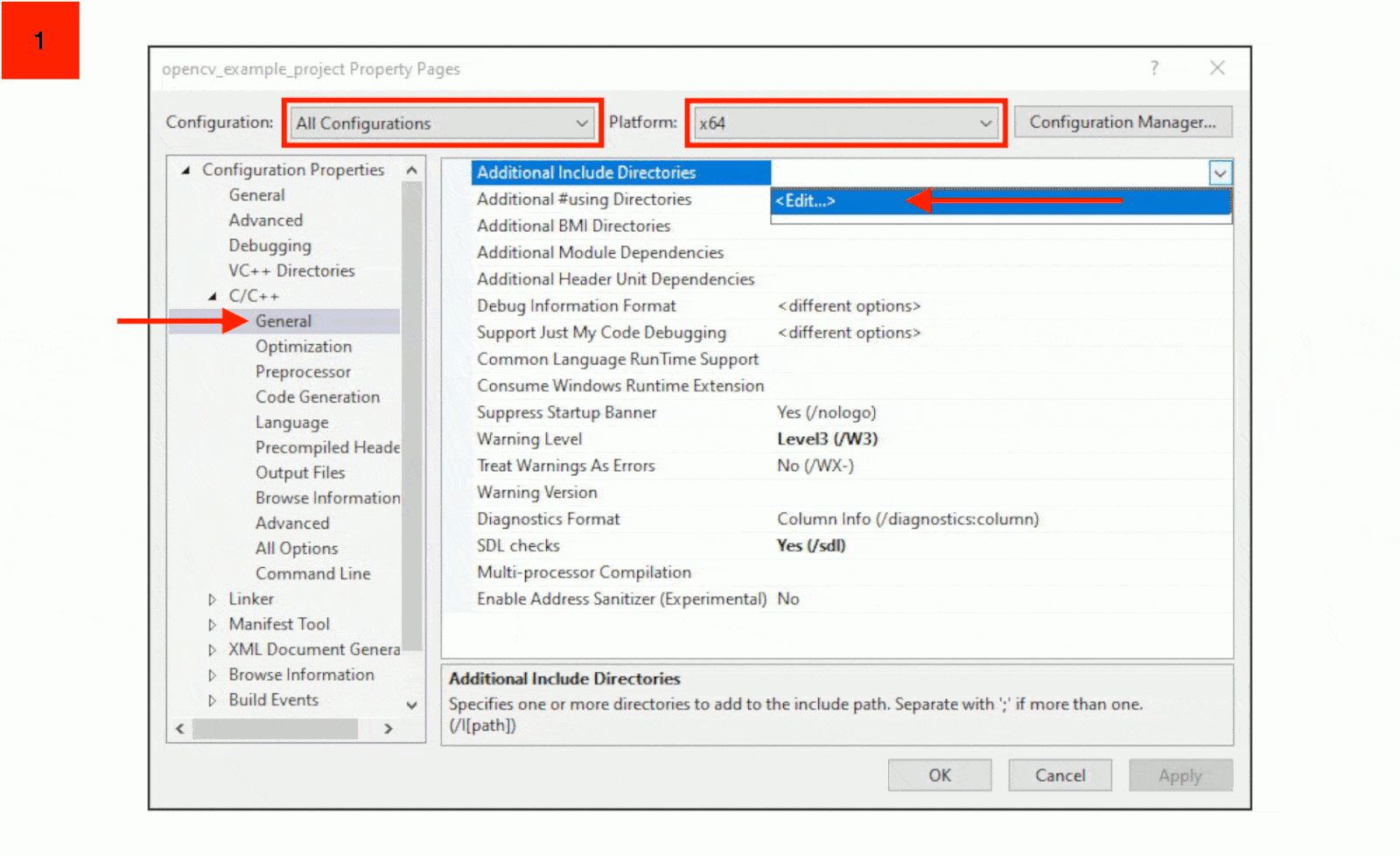Open the Configuration Manager dialog
Image resolution: width=1400 pixels, height=856 pixels.
(1123, 123)
